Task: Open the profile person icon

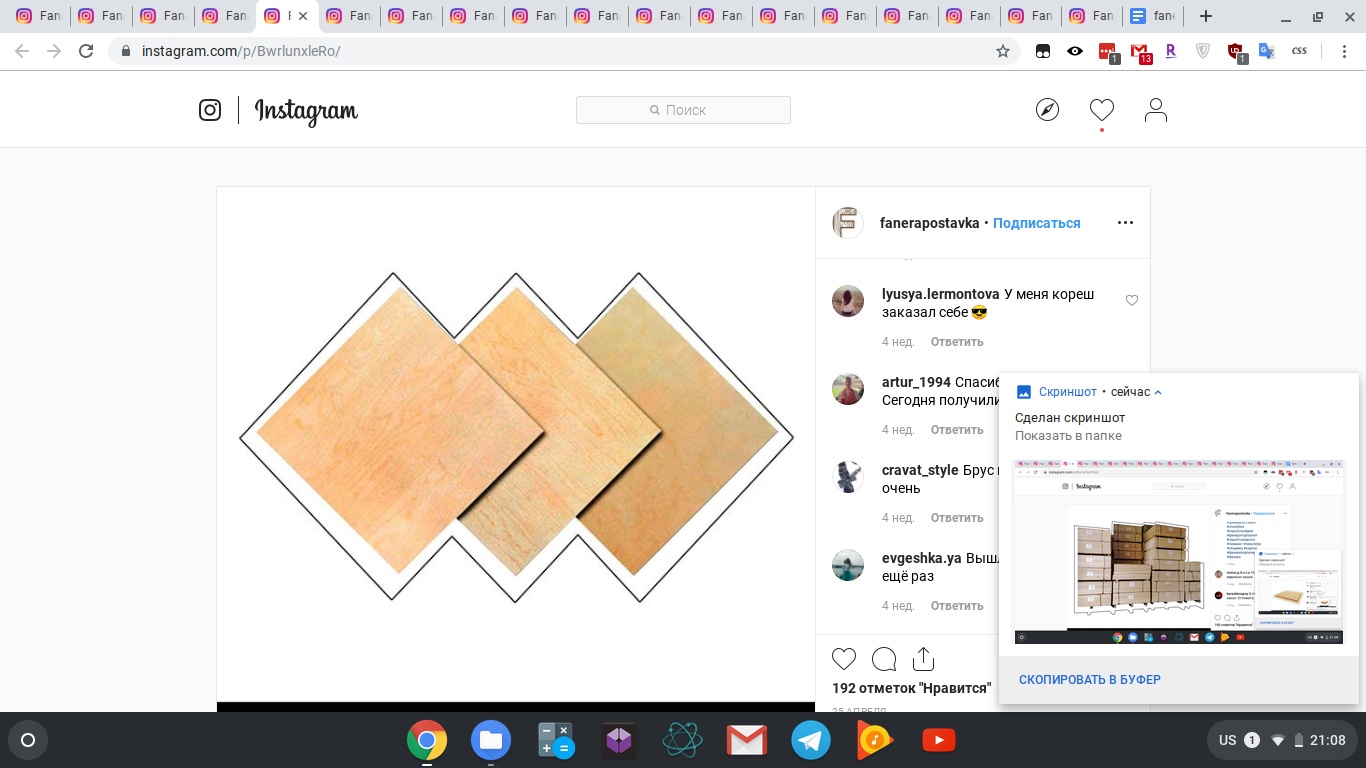Action: click(1156, 110)
